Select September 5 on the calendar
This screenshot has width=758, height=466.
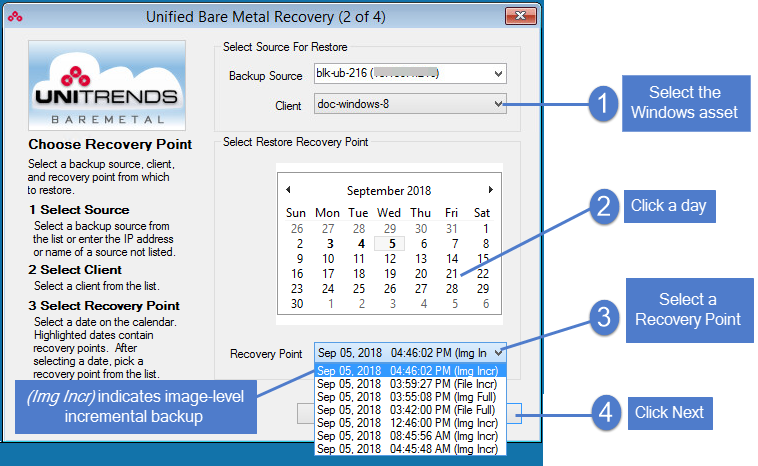(x=390, y=244)
